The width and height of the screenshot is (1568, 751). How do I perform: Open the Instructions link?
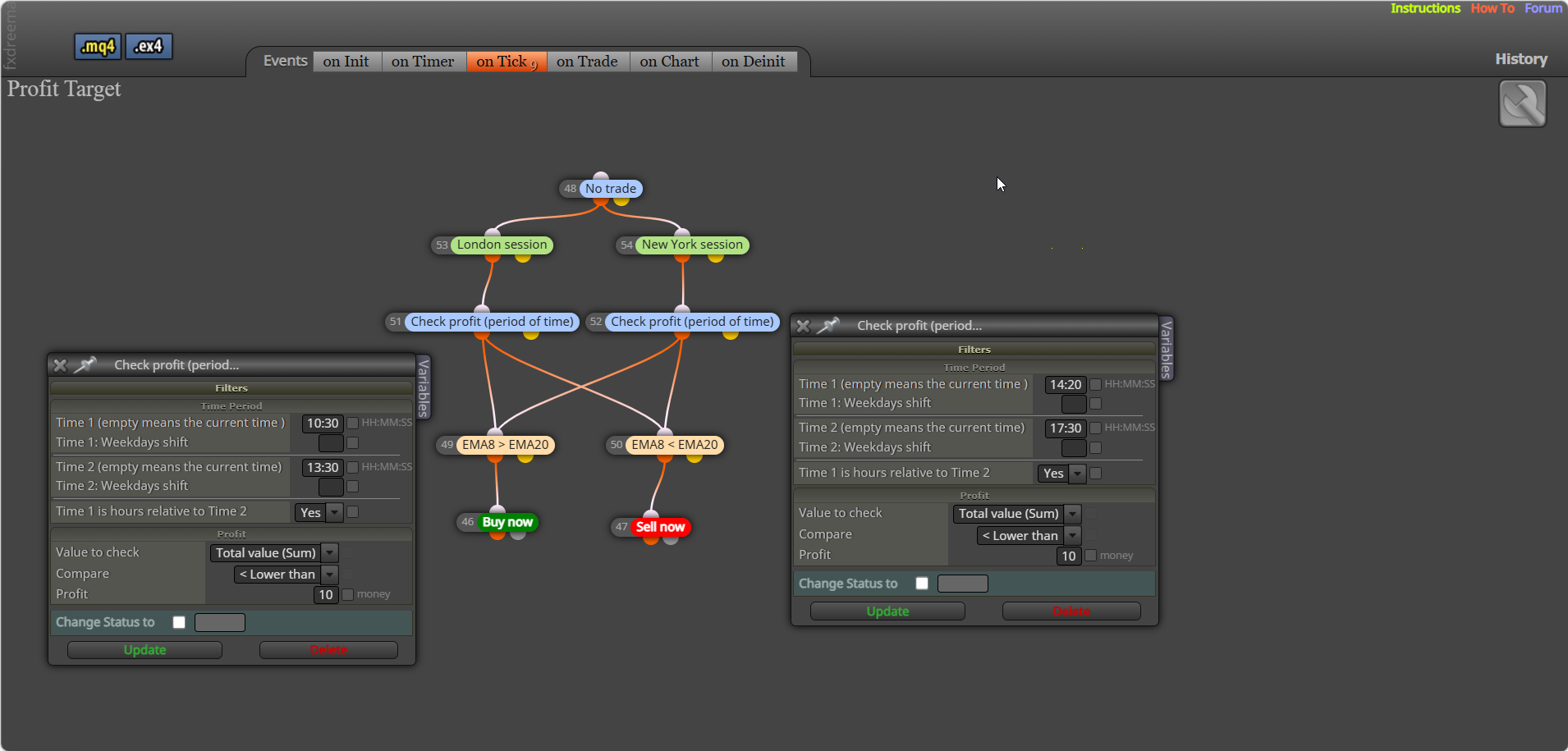(x=1425, y=8)
